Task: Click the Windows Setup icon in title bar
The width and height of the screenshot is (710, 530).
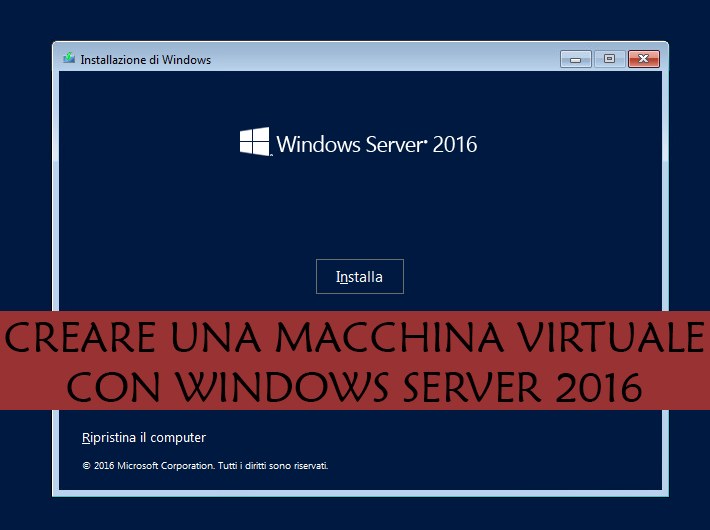Action: (x=68, y=59)
